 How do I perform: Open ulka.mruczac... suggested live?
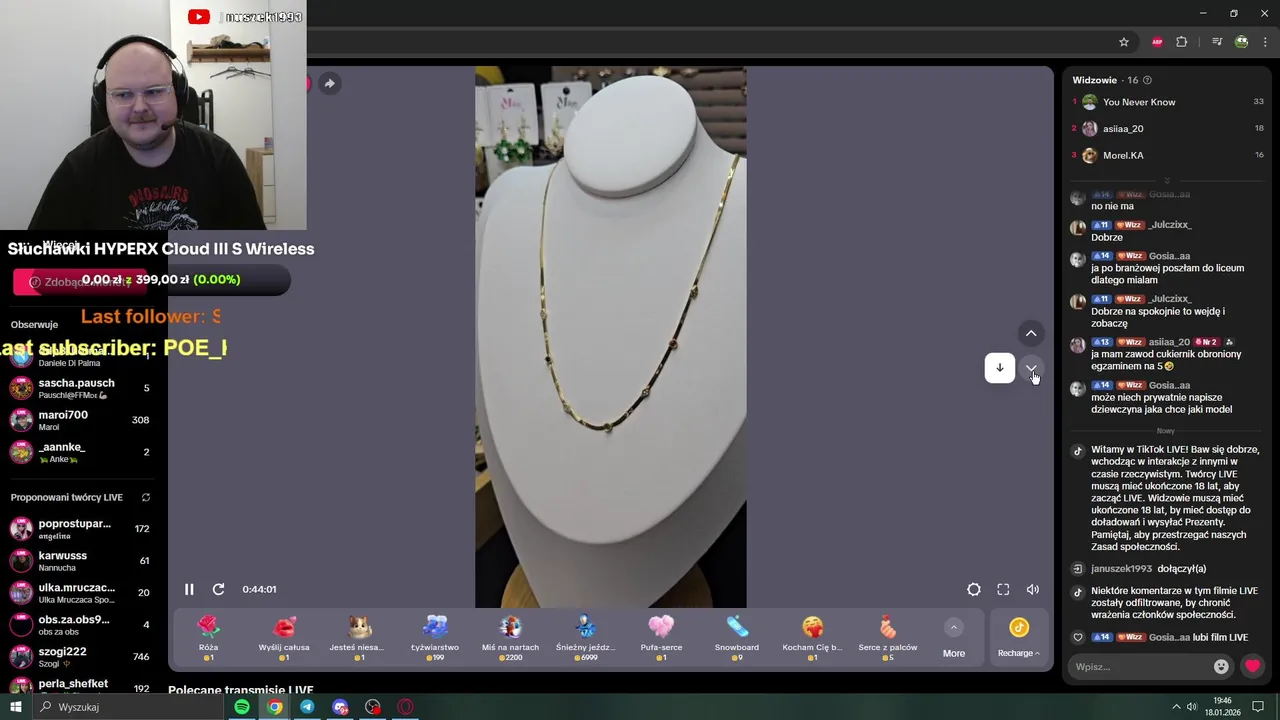(x=80, y=593)
